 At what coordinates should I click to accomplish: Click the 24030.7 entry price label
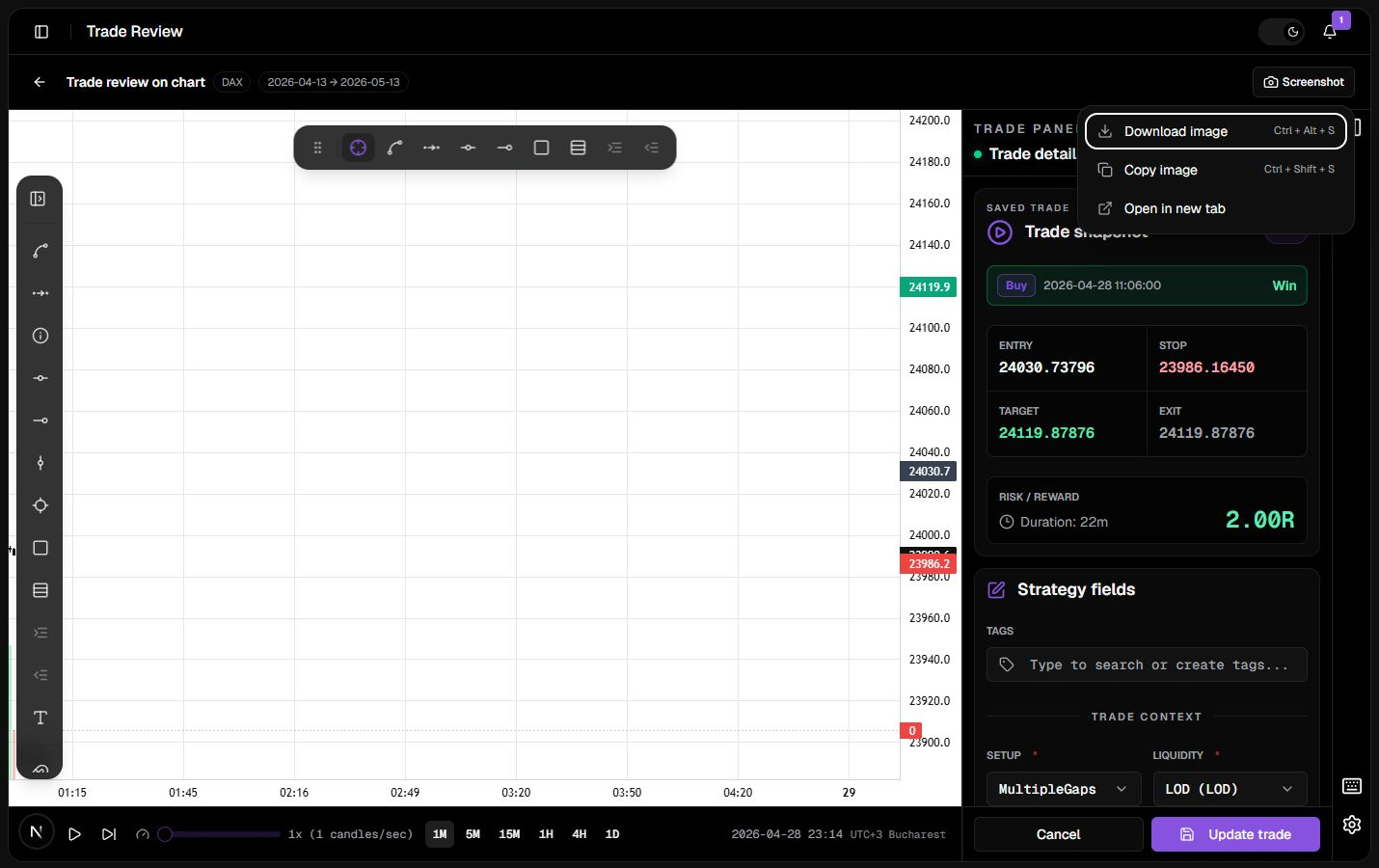coord(929,471)
